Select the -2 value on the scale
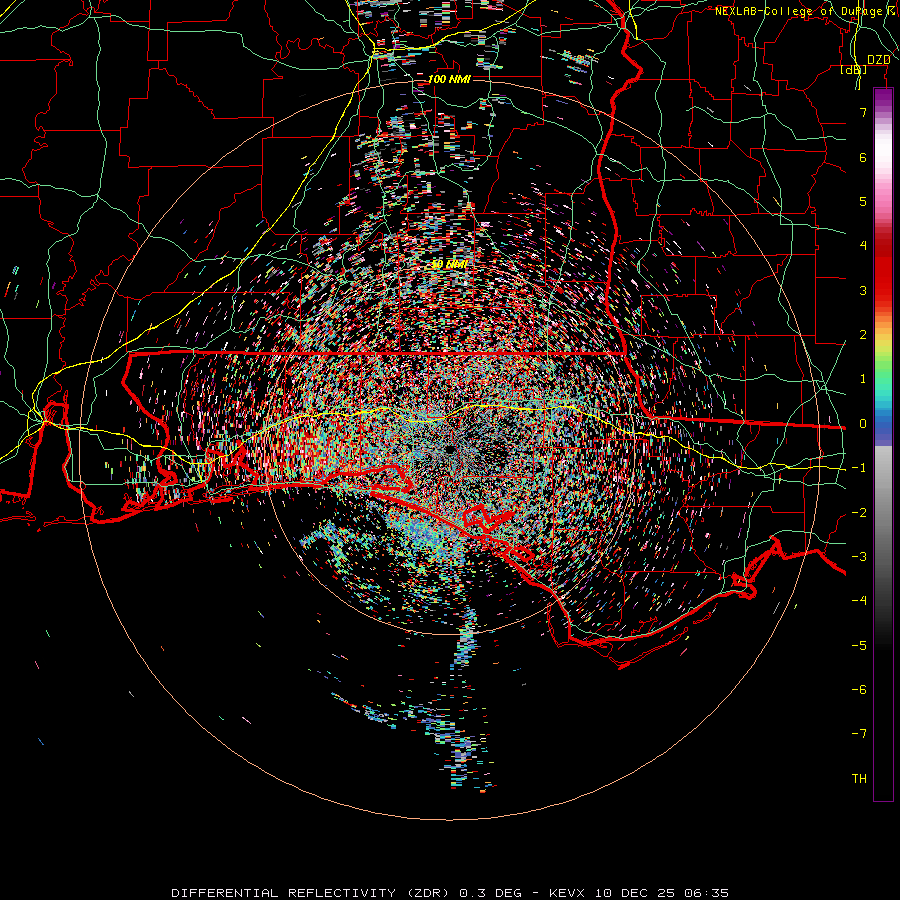The height and width of the screenshot is (900, 900). click(x=859, y=513)
